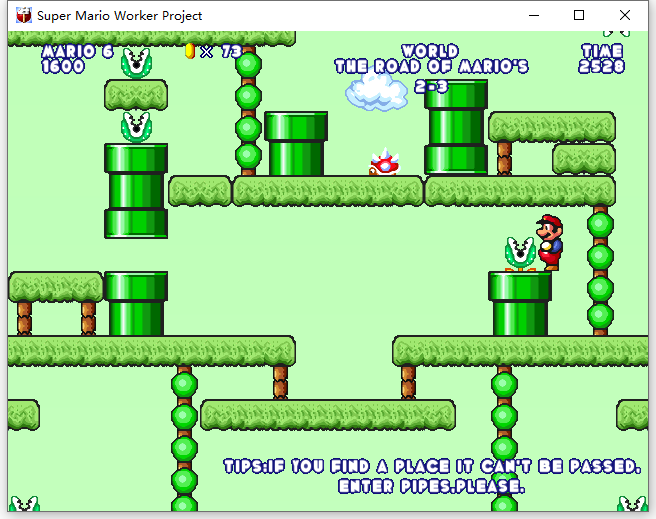Click the x 73 coin count
The width and height of the screenshot is (656, 519).
coord(221,51)
